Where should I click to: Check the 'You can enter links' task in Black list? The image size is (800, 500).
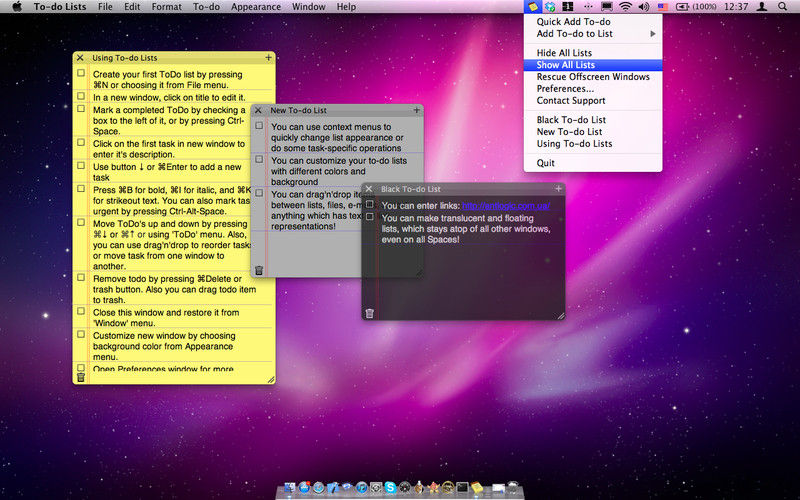click(370, 204)
